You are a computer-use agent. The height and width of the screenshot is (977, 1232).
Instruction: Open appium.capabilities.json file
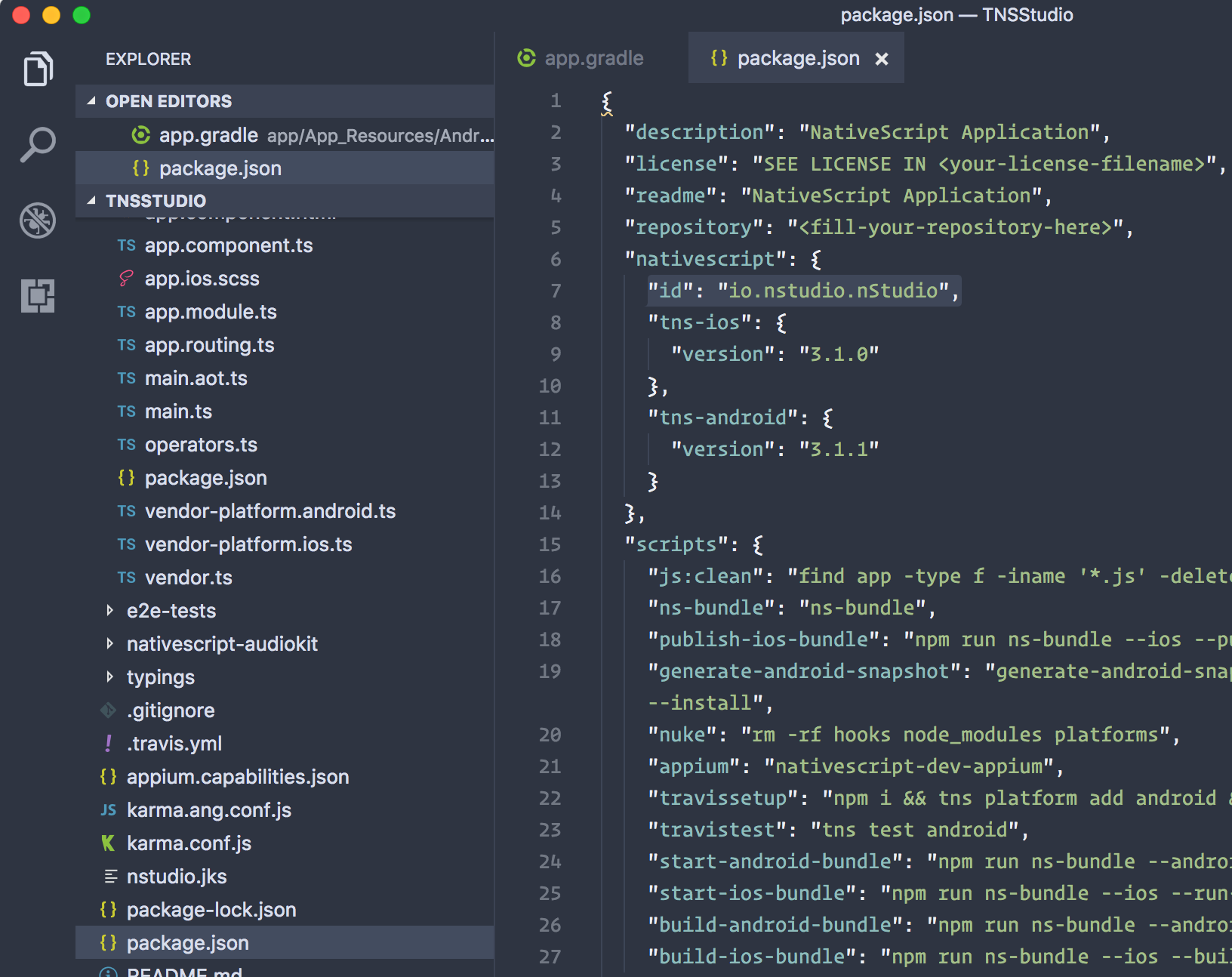coord(285,777)
